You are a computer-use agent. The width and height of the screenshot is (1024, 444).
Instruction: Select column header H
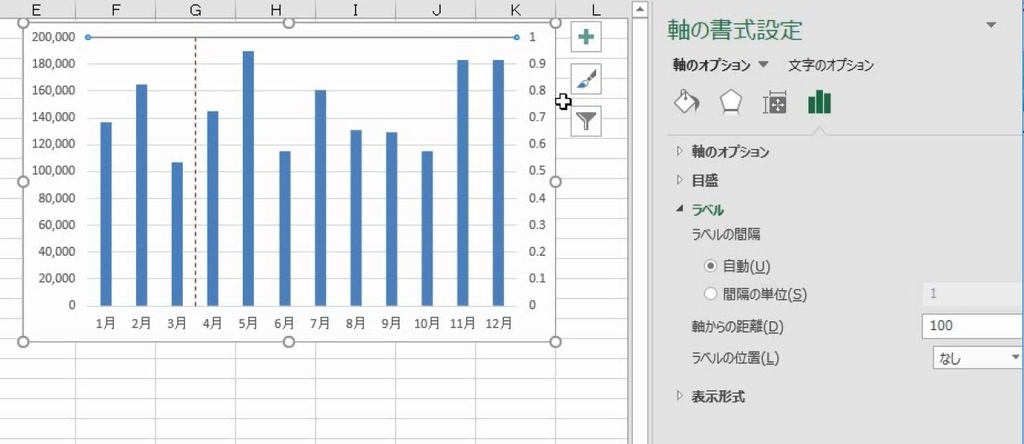pyautogui.click(x=276, y=9)
